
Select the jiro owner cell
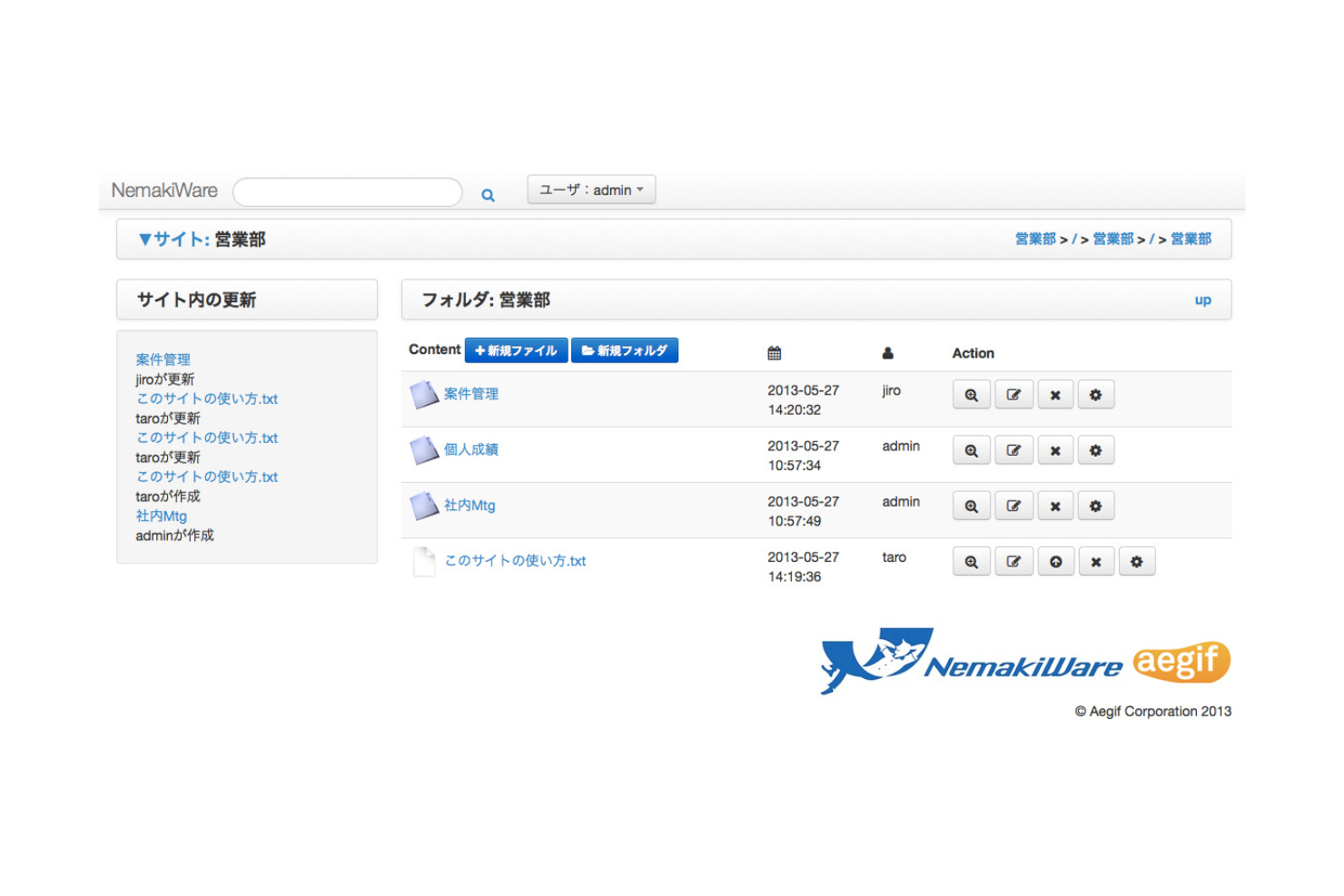coord(891,390)
